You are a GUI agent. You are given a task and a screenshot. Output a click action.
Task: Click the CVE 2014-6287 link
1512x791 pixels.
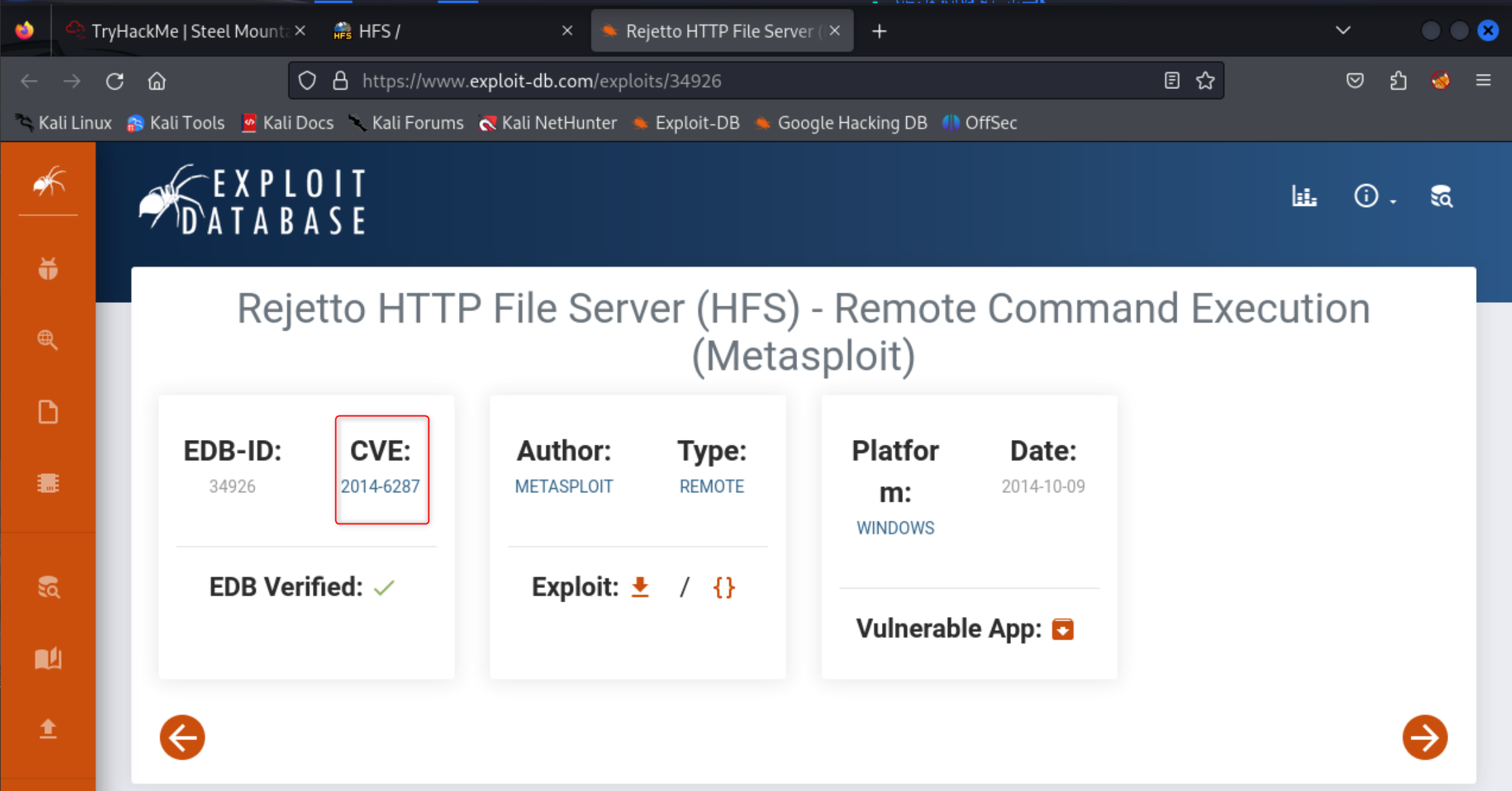pyautogui.click(x=380, y=486)
